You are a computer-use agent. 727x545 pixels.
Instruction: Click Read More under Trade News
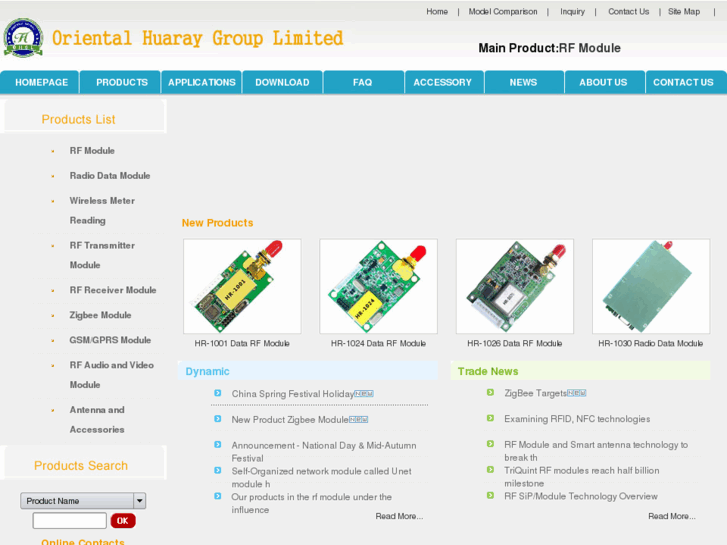point(672,516)
